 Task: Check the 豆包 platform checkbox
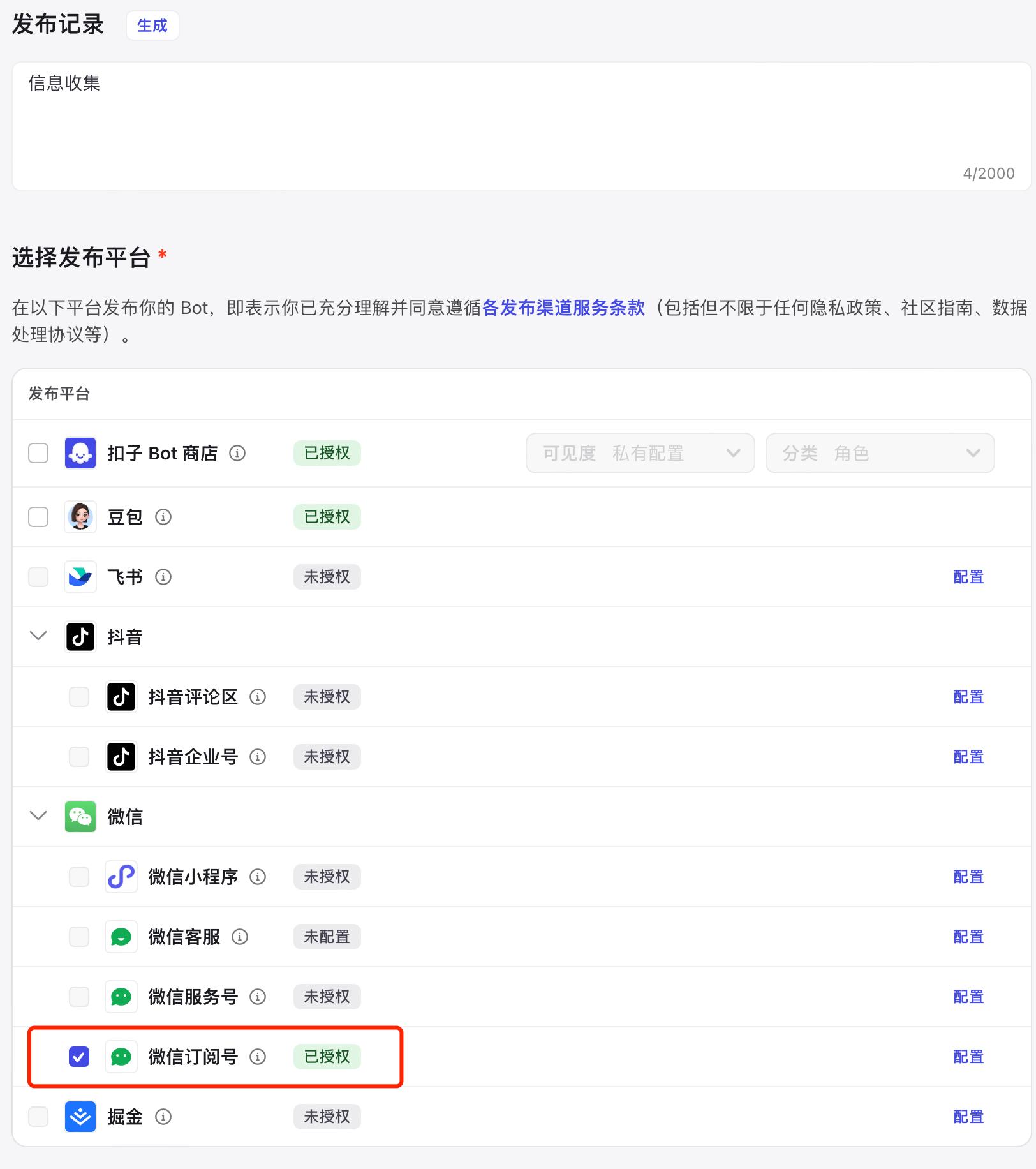38,517
